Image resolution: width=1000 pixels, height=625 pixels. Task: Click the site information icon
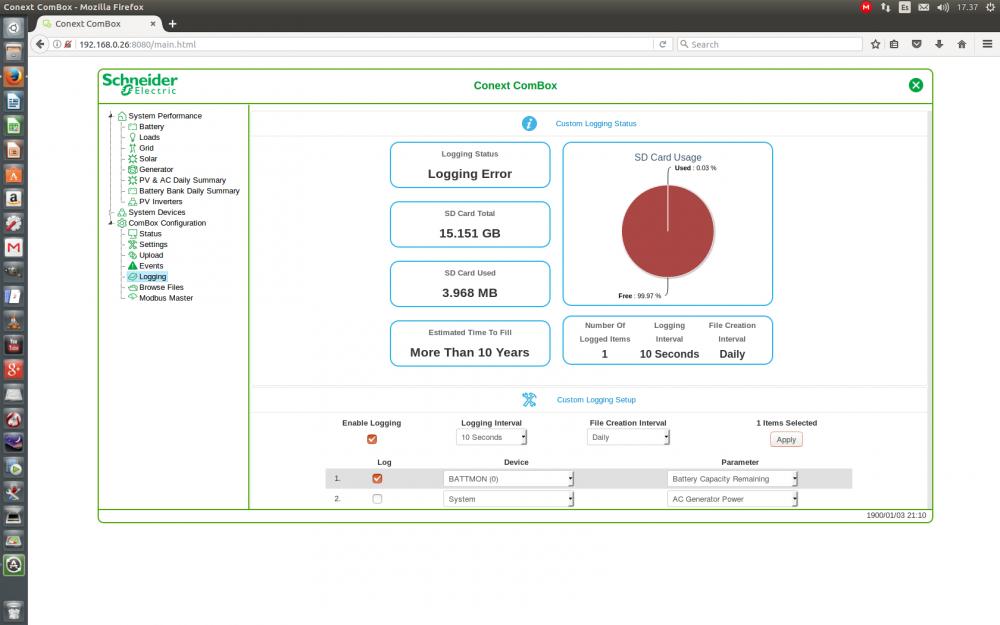[x=57, y=44]
